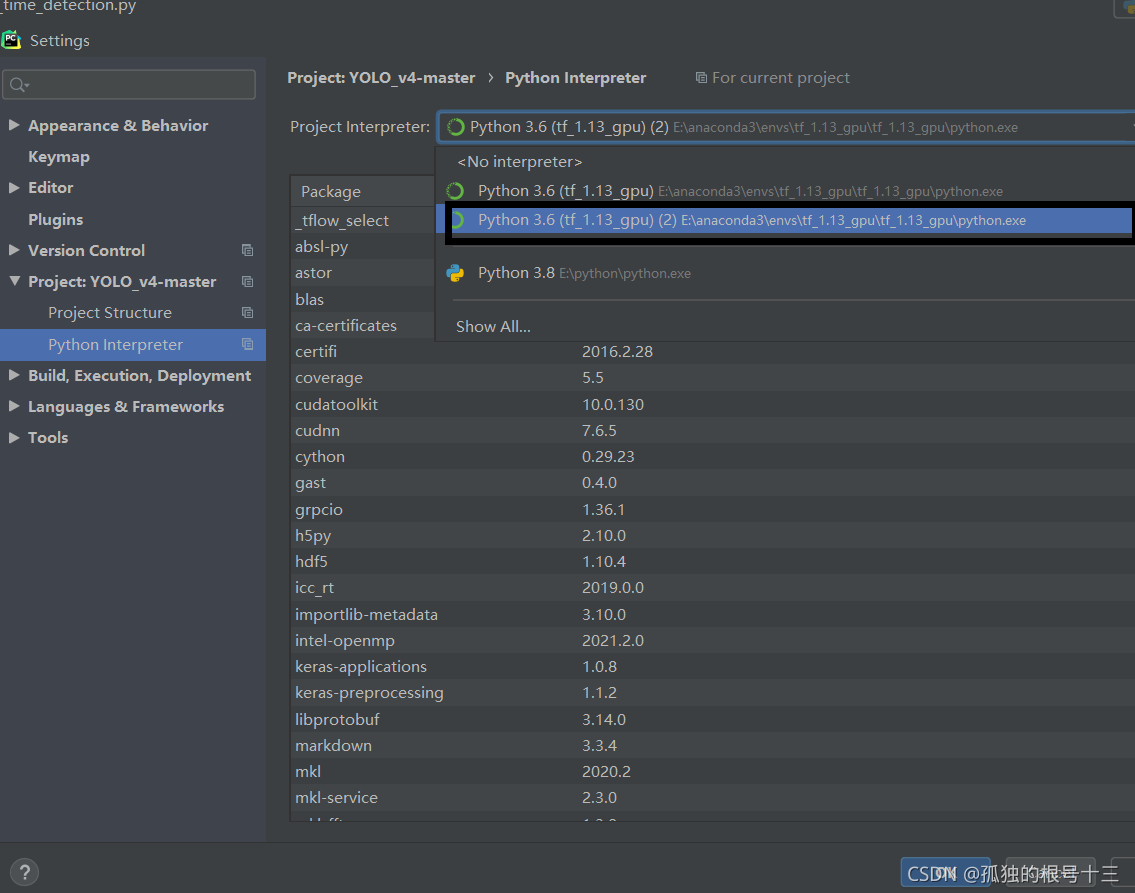Open Keymap settings page
Screen dimensions: 1135x893
pos(59,156)
